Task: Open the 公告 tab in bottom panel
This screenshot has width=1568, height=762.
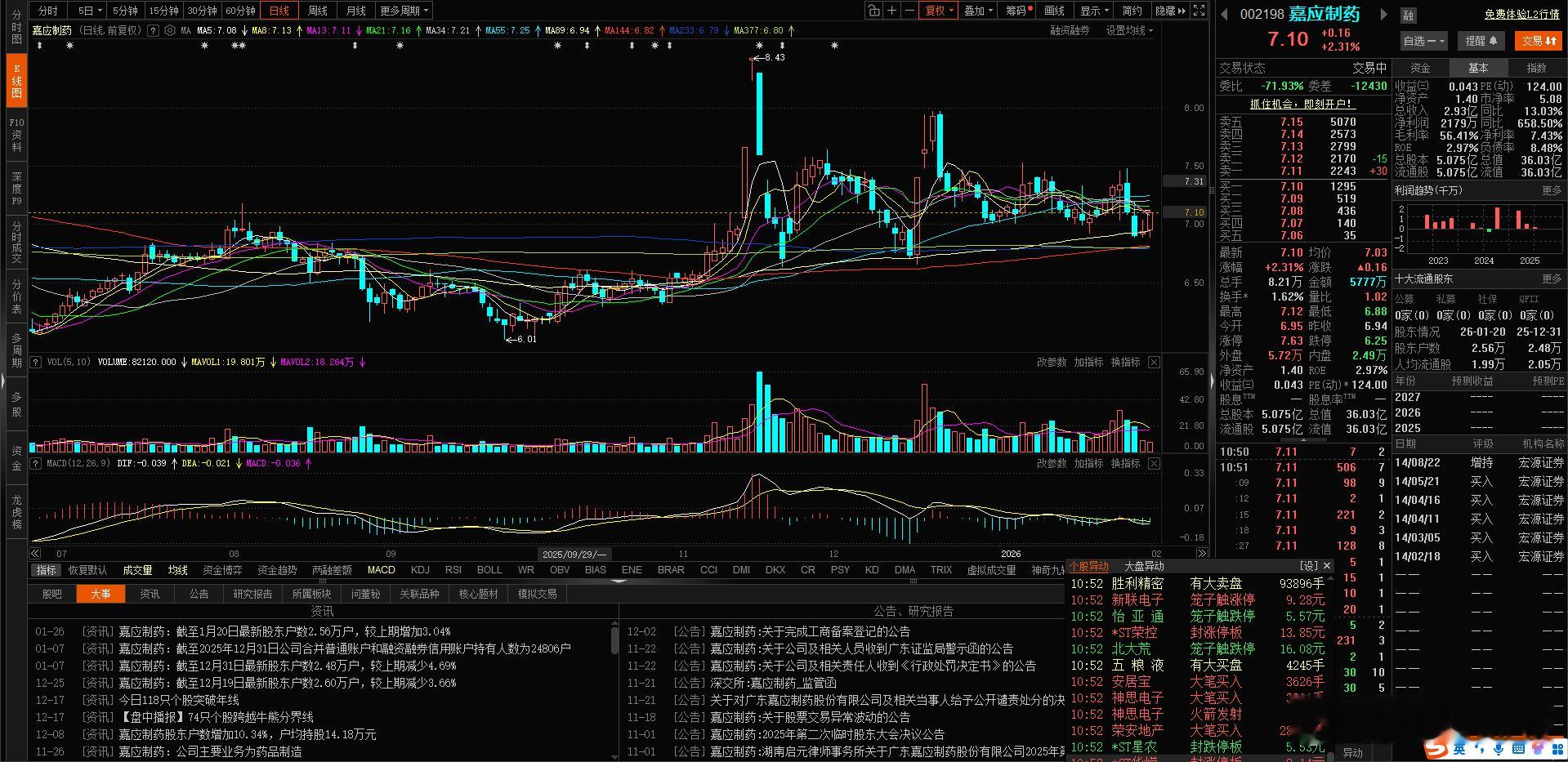Action: tap(199, 594)
